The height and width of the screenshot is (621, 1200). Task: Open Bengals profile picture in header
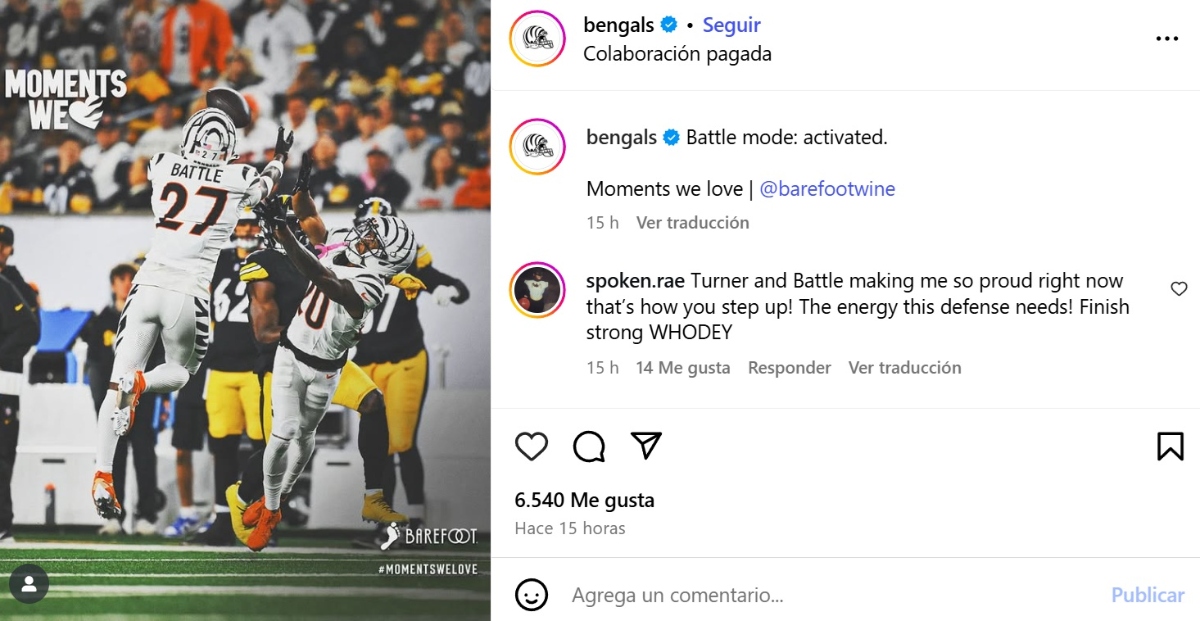pyautogui.click(x=538, y=39)
